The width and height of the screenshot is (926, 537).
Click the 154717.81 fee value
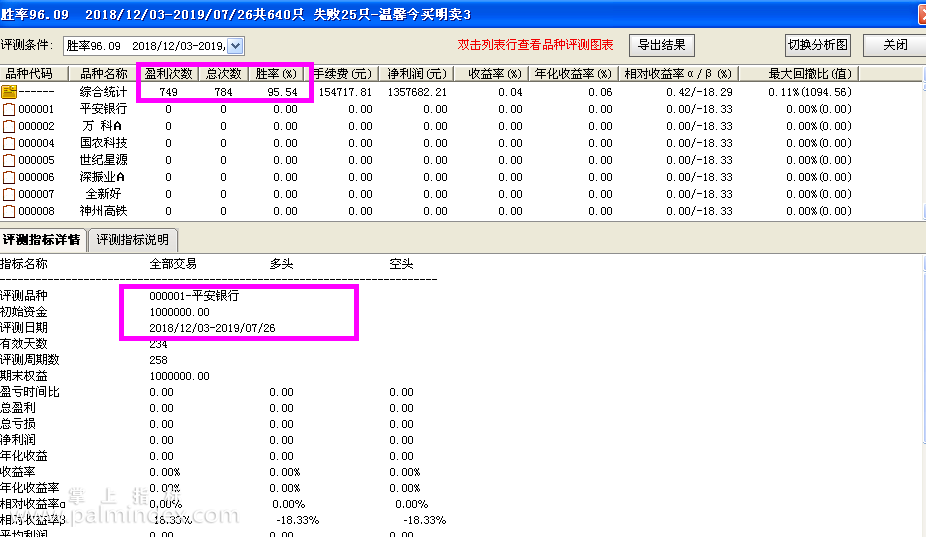[345, 92]
